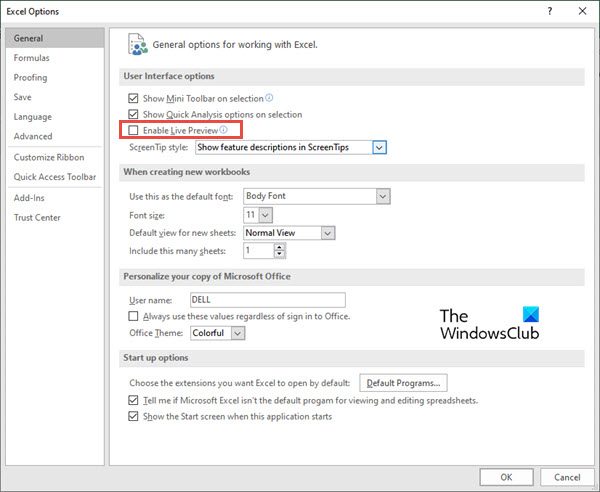Viewport: 600px width, 492px height.
Task: Click info icon beside Show Mini Toolbar
Action: pos(269,98)
